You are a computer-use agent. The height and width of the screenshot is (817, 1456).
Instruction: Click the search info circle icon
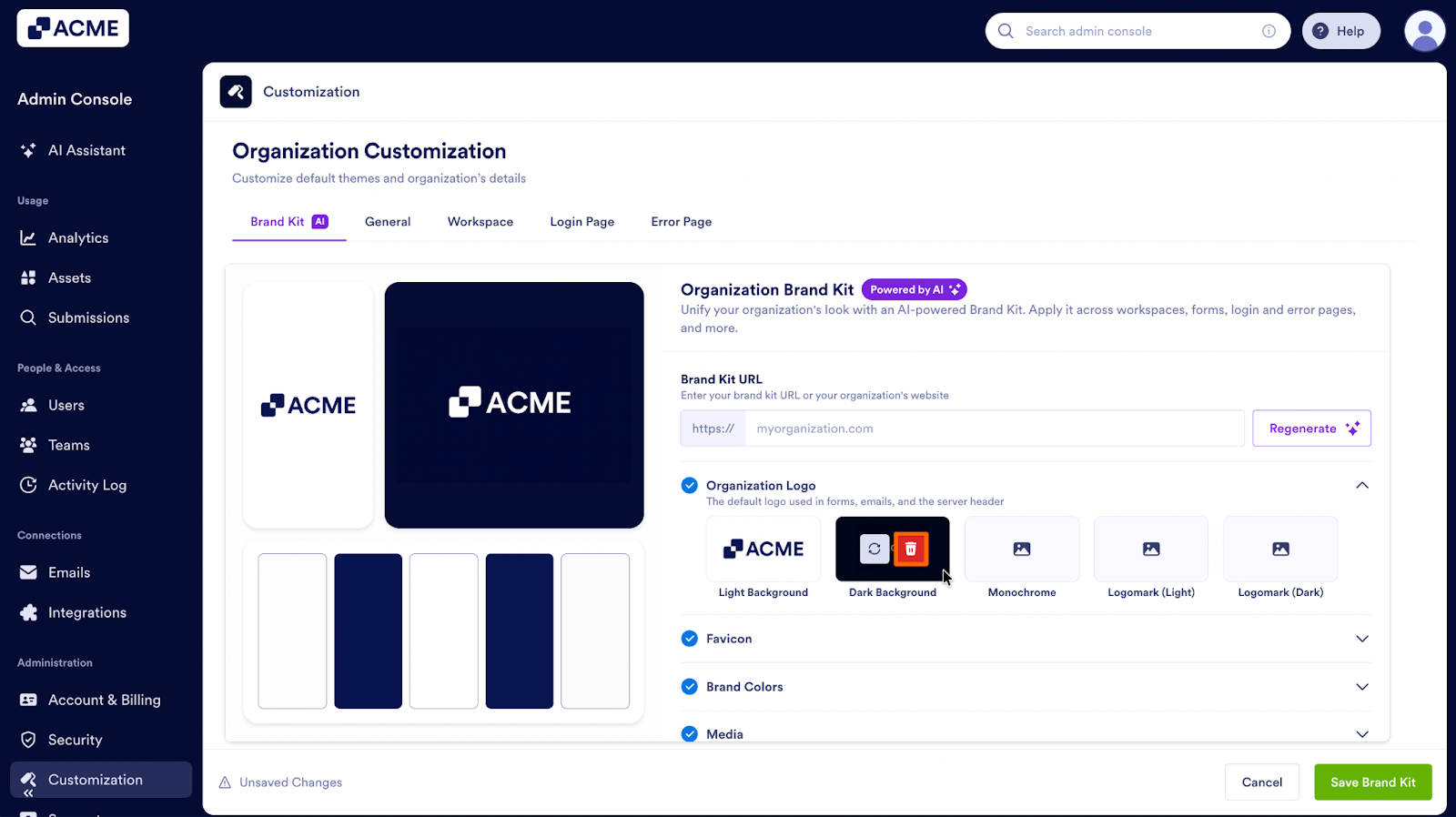tap(1269, 31)
